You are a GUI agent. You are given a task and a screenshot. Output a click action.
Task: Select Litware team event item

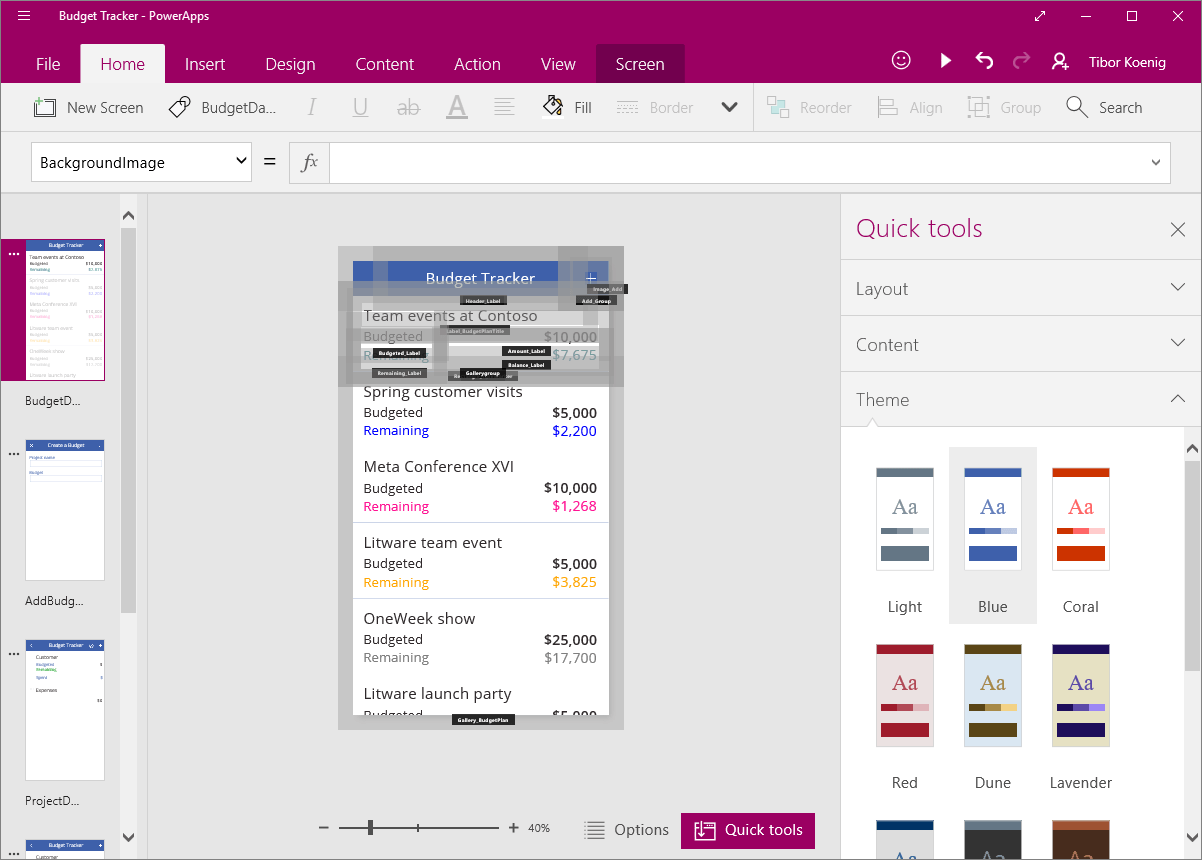[481, 561]
